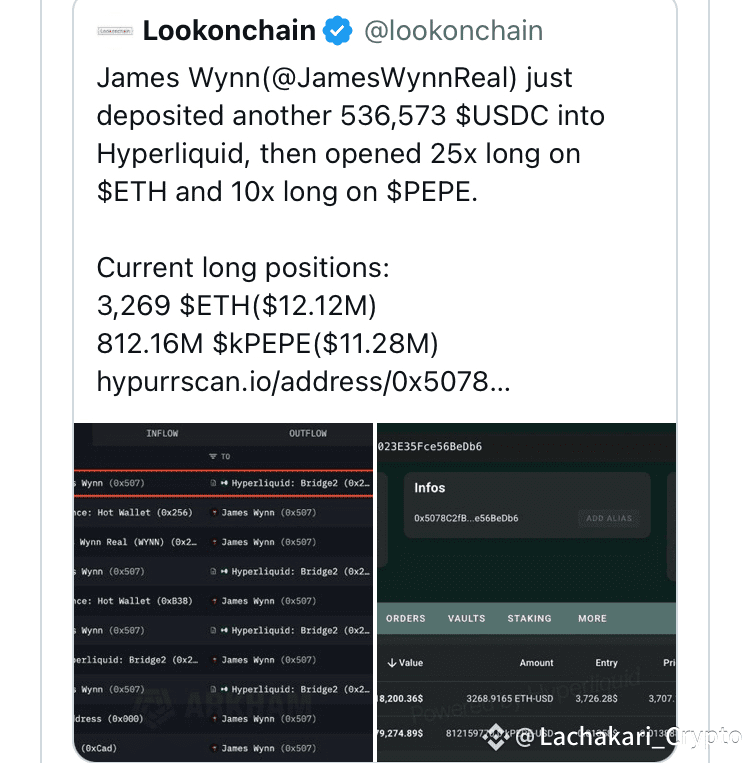Click the document icon on highlighted Bridge2 row
The image size is (750, 763).
213,483
